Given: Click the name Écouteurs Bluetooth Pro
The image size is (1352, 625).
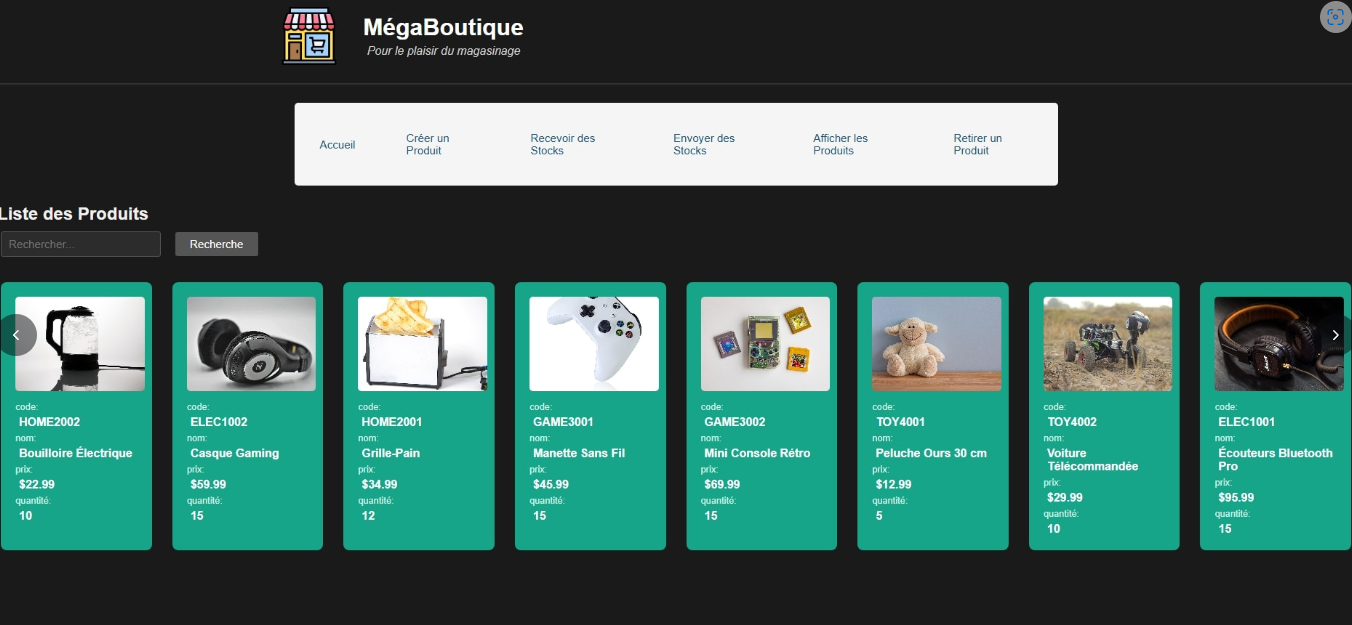Looking at the screenshot, I should pos(1276,460).
